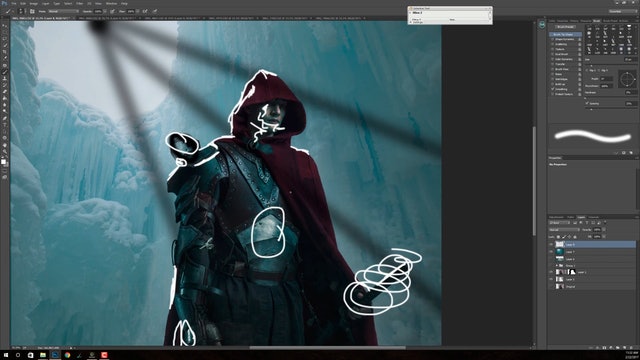Select the Lasso tool
This screenshot has height=360, width=640.
(4, 39)
